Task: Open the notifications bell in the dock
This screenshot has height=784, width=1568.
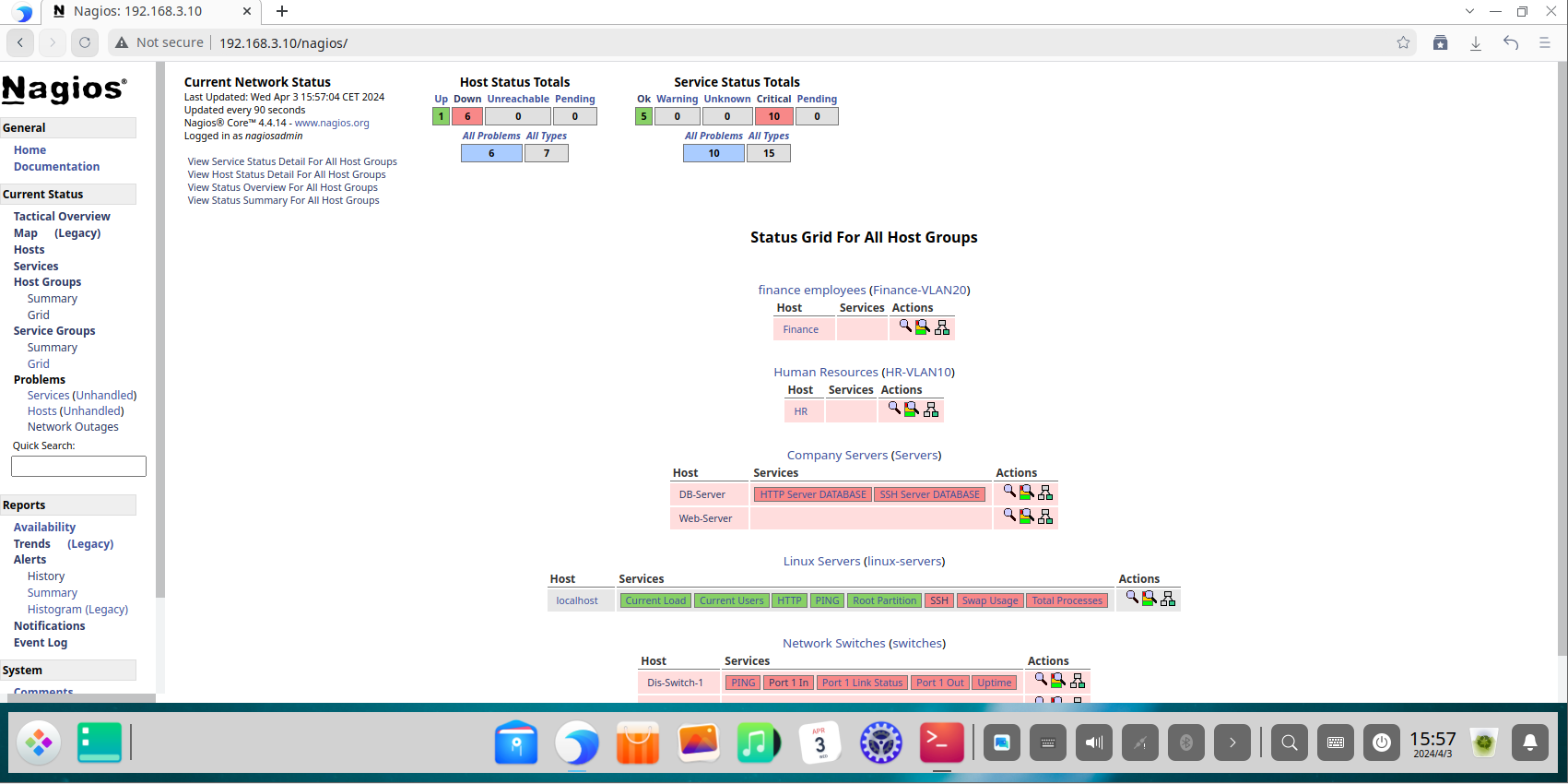Action: (1530, 742)
